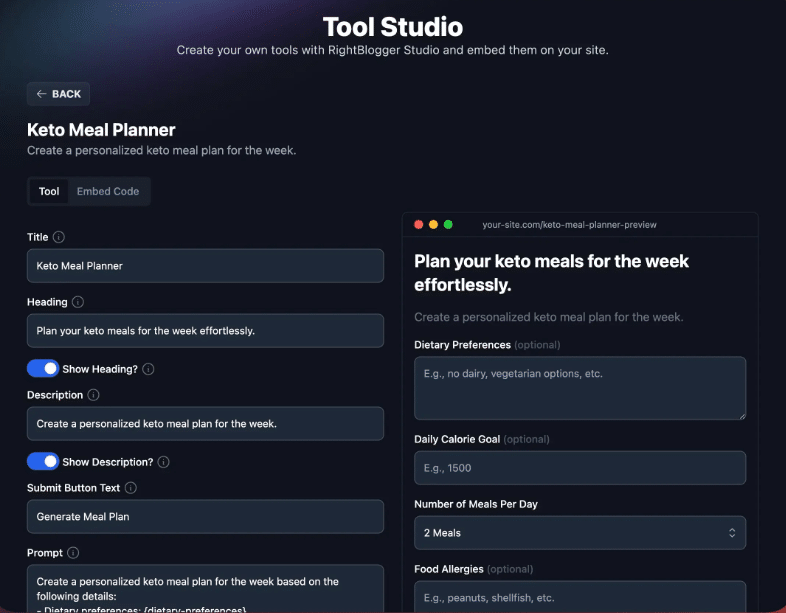Edit the Heading text field
Image resolution: width=786 pixels, height=613 pixels.
click(206, 331)
